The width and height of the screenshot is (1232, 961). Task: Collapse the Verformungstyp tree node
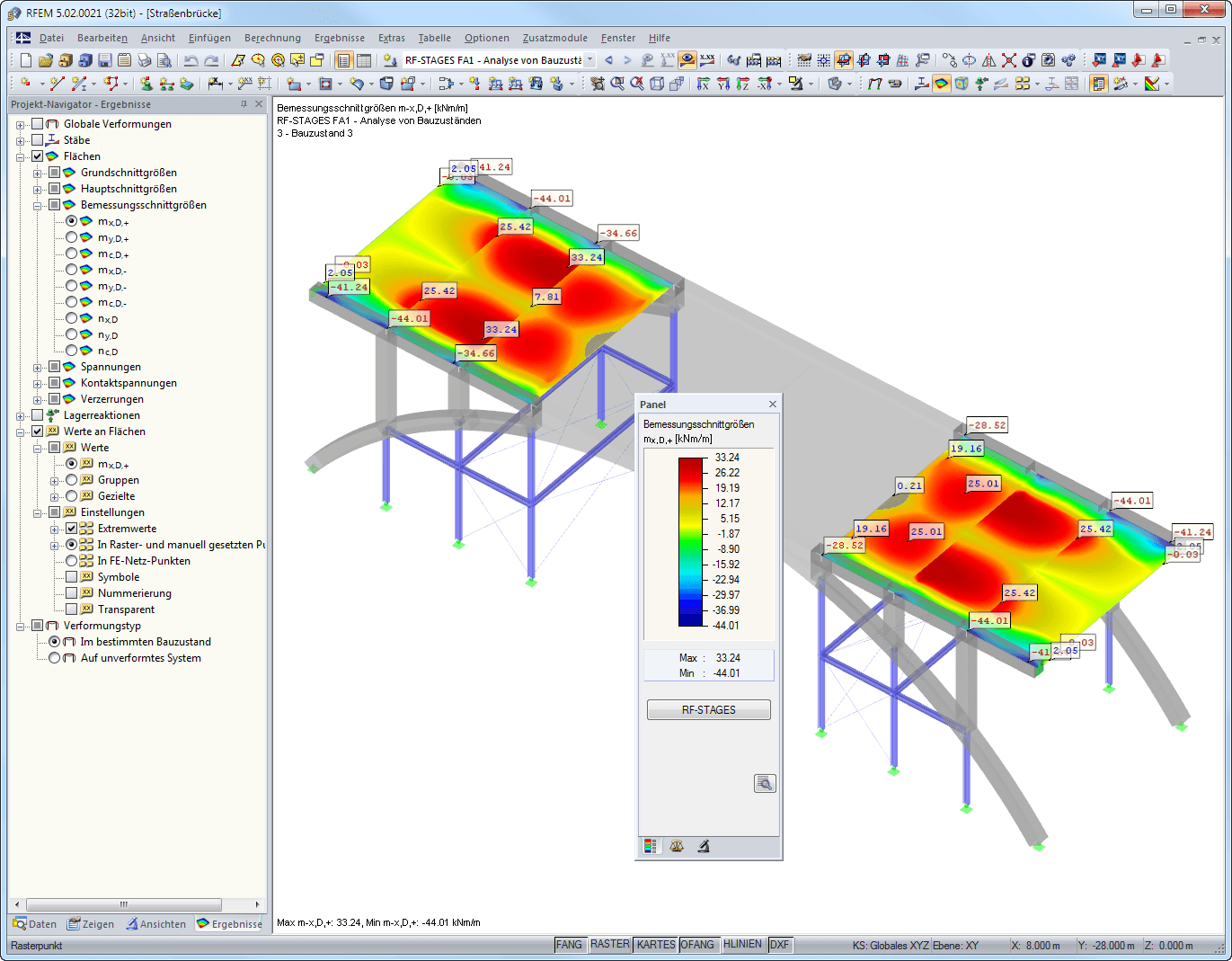(20, 626)
